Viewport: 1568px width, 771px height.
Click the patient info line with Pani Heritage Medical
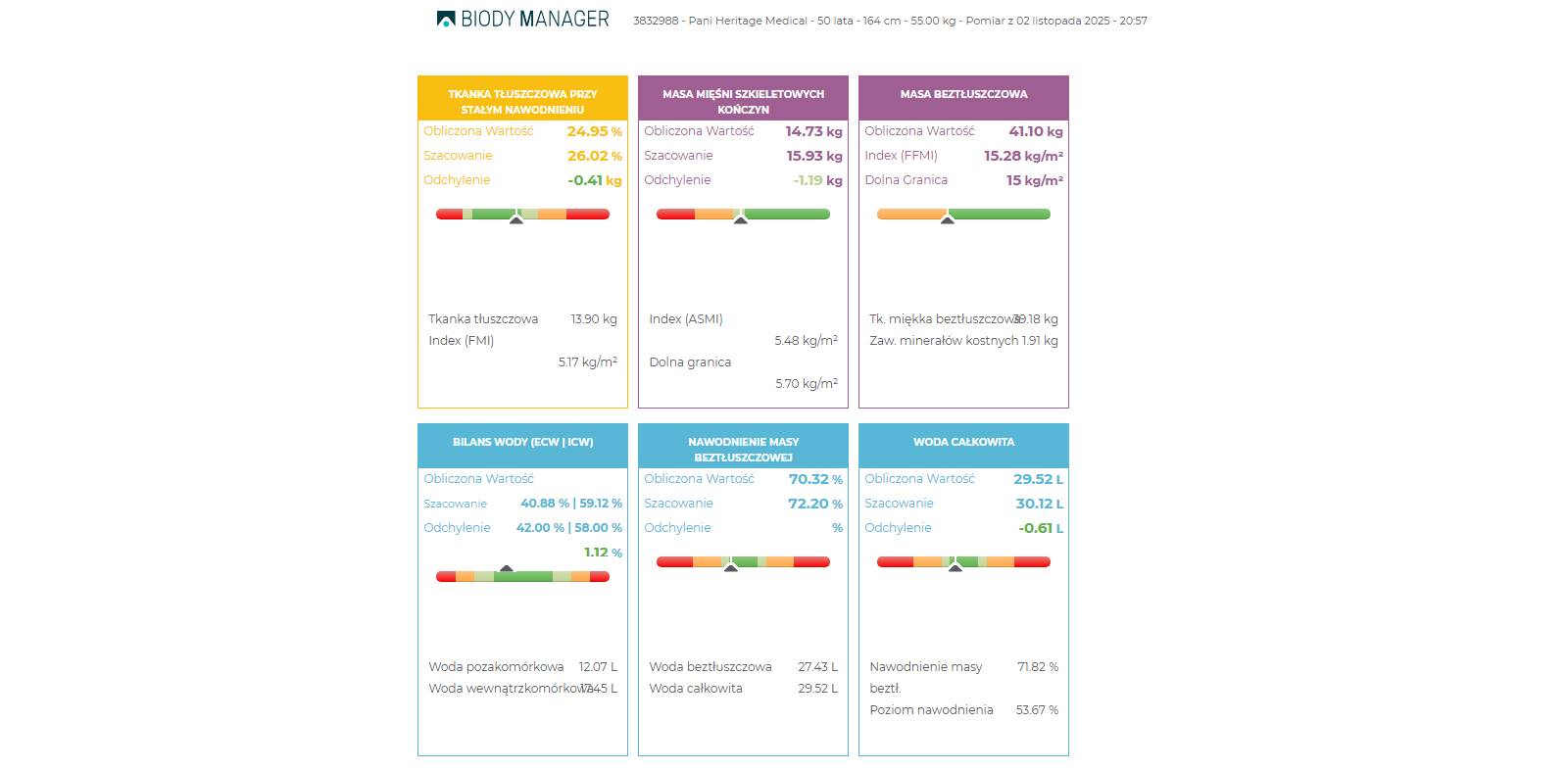click(x=890, y=21)
